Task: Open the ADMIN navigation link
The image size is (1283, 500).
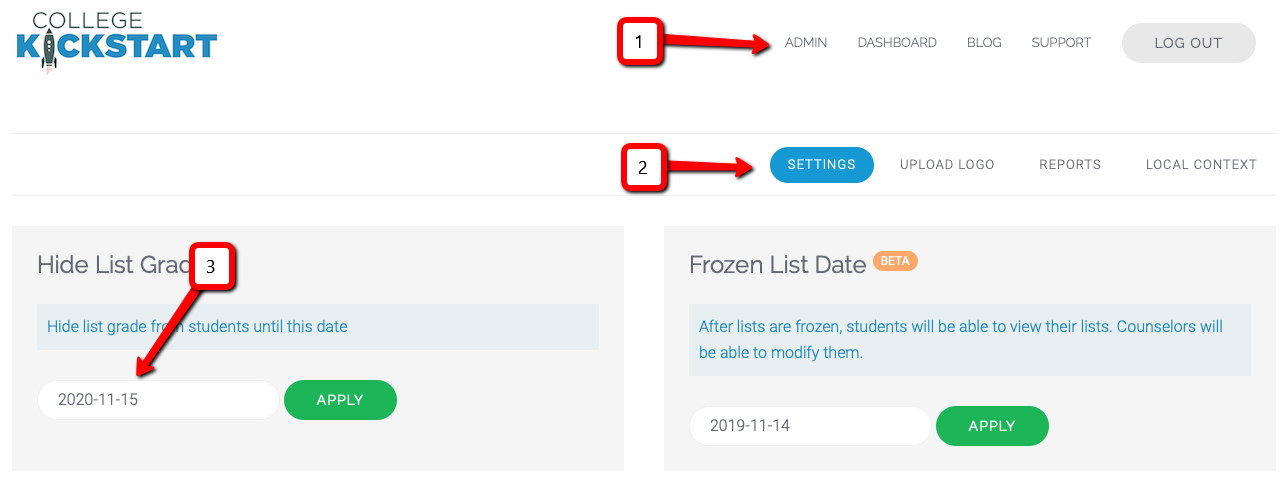Action: pyautogui.click(x=806, y=43)
